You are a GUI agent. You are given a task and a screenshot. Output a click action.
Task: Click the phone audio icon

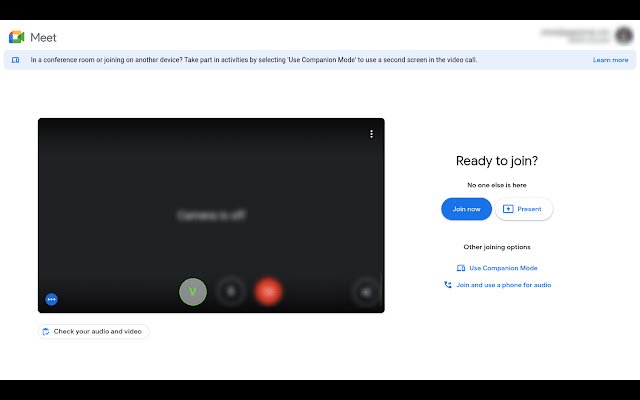(x=448, y=285)
